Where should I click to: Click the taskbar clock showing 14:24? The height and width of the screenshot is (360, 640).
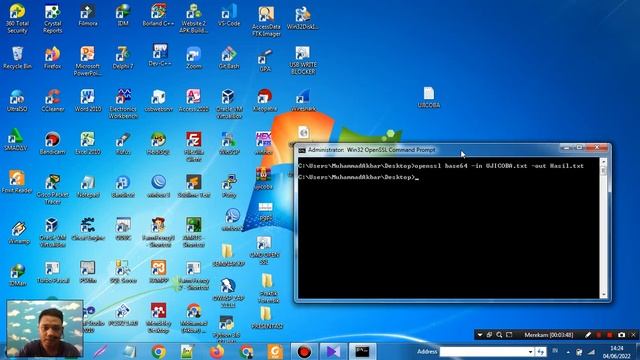616,352
